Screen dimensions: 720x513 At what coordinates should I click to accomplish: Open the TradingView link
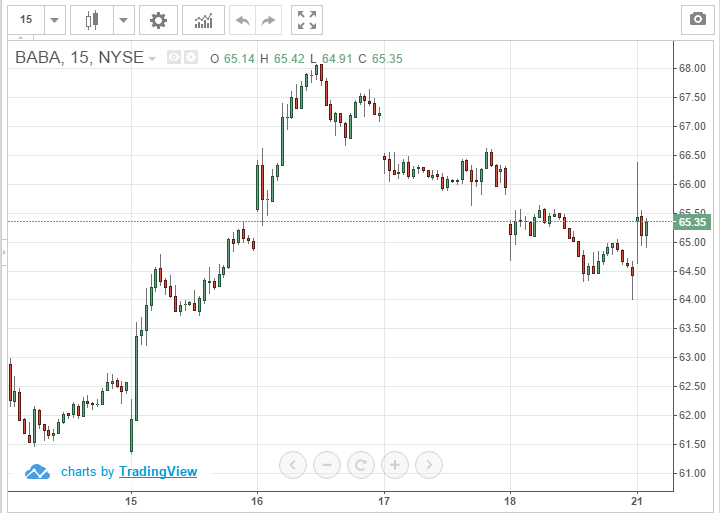(x=157, y=472)
